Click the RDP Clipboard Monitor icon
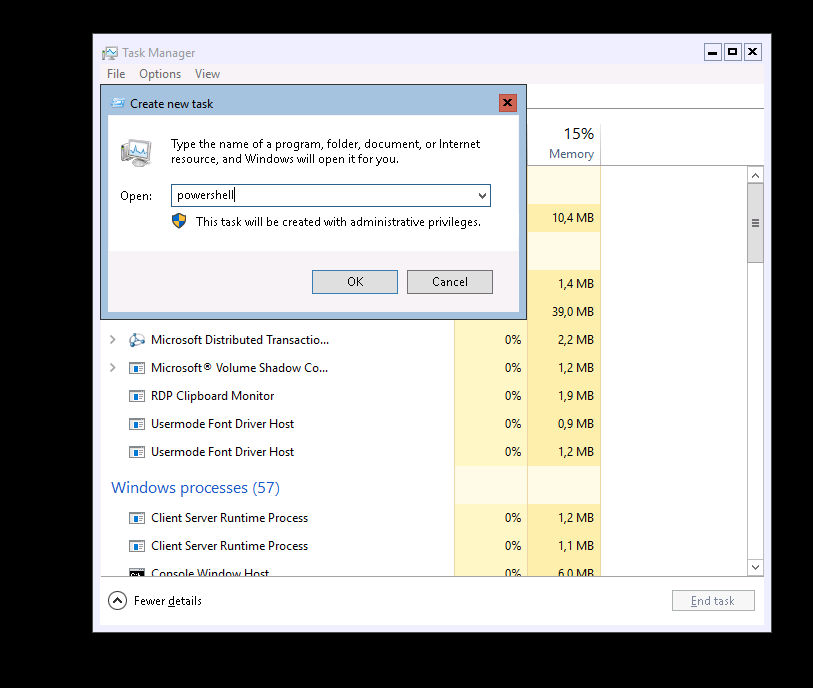Screen dimensions: 813x688 137,396
